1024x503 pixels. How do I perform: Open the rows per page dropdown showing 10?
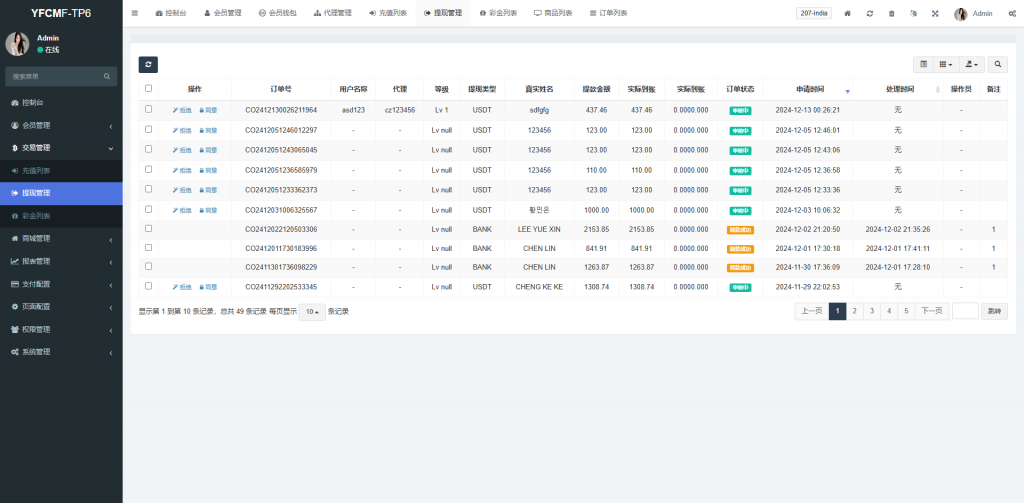313,311
